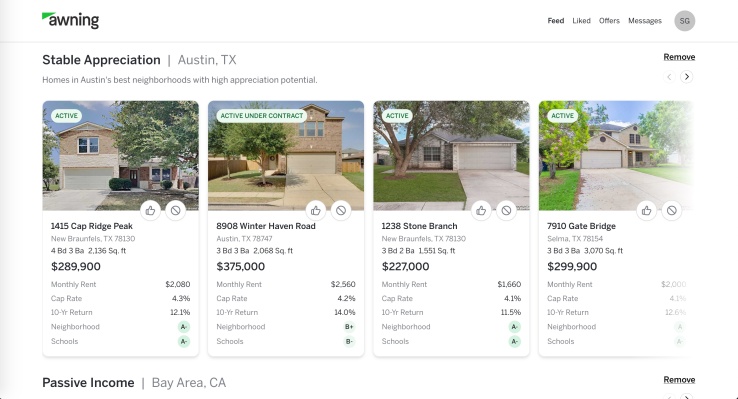Image resolution: width=738 pixels, height=399 pixels.
Task: Open 1415 Cap Ridge Peak address link
Action: click(x=92, y=226)
